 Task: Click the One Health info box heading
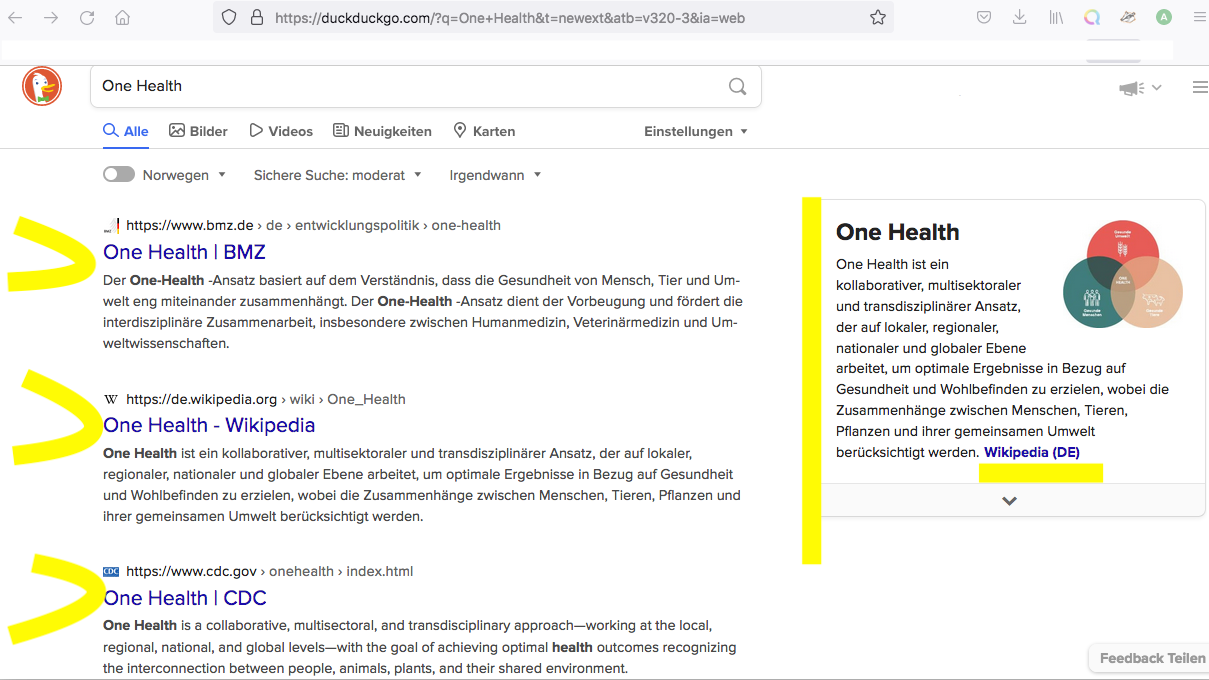pyautogui.click(x=898, y=232)
